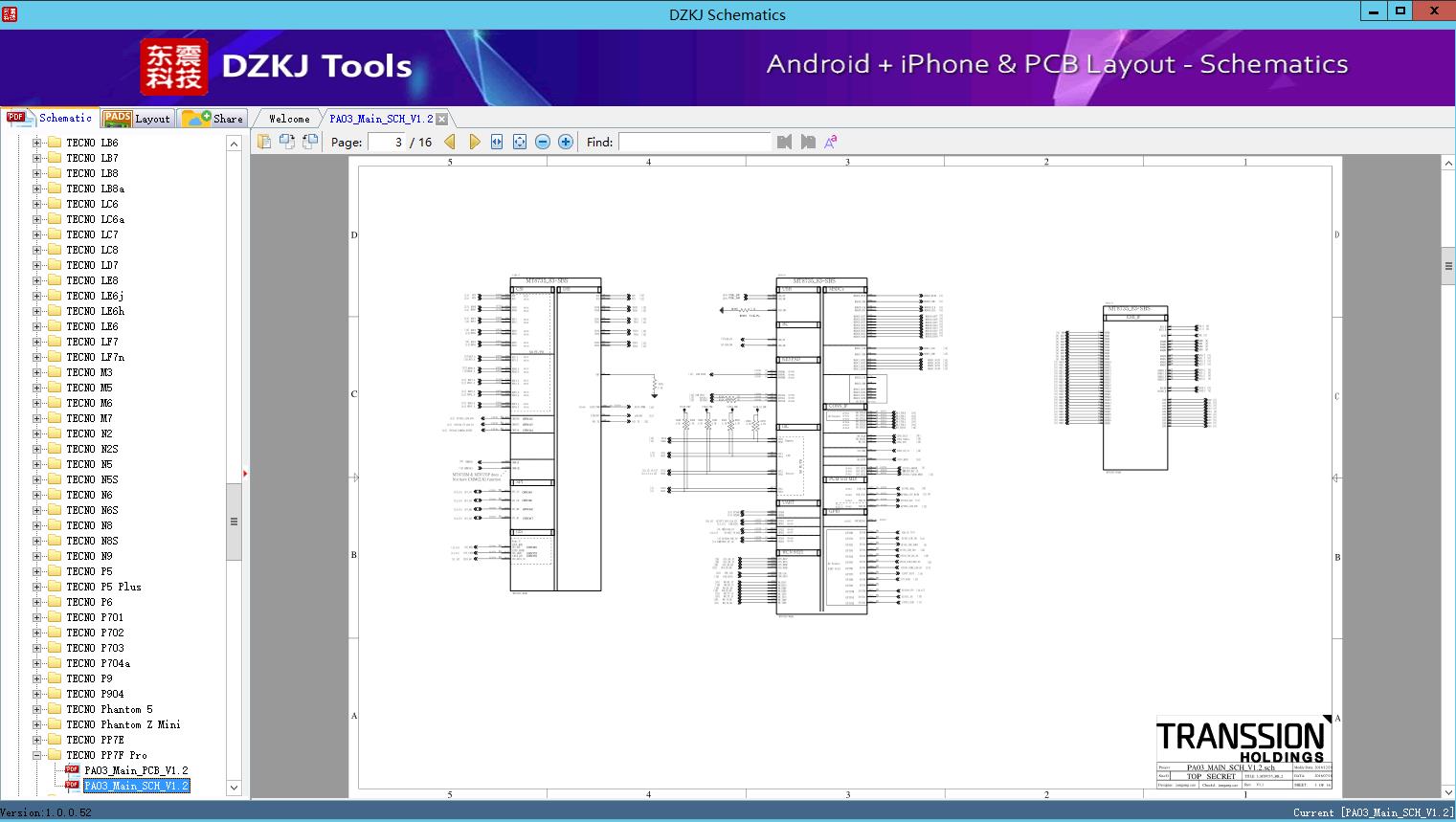Find the previous search match
The width and height of the screenshot is (1456, 822).
[785, 142]
